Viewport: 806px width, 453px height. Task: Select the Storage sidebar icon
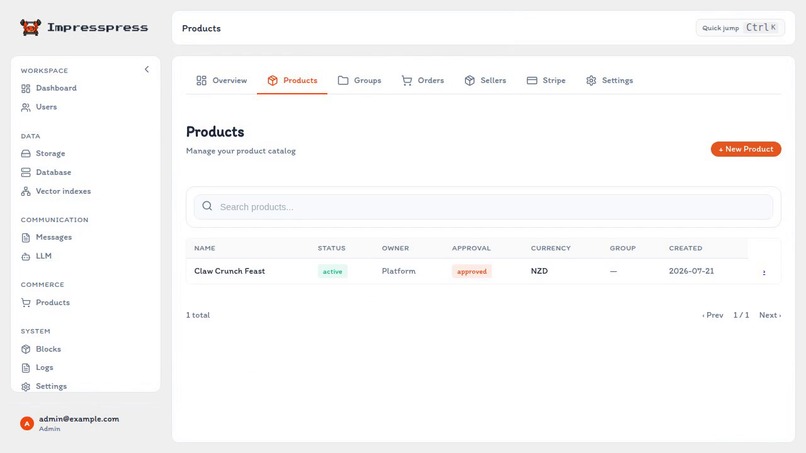[26, 153]
